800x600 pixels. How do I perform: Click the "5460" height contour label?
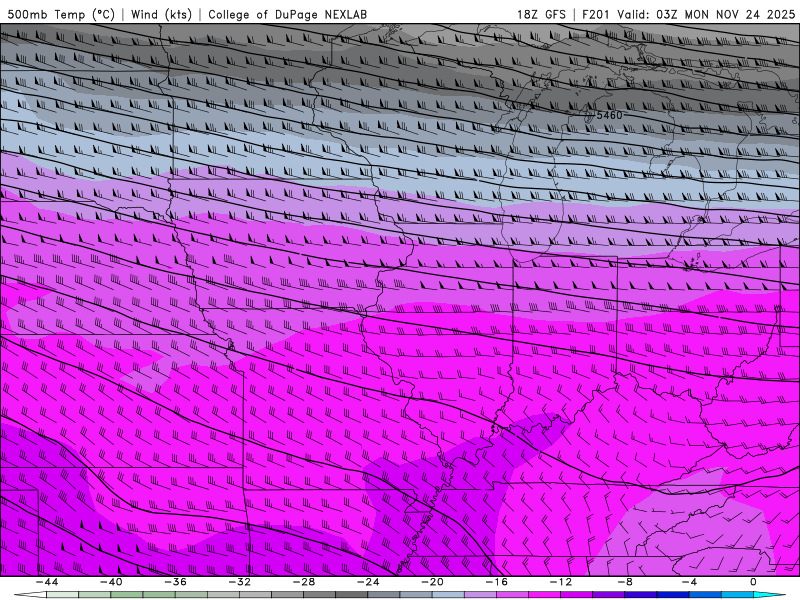609,115
